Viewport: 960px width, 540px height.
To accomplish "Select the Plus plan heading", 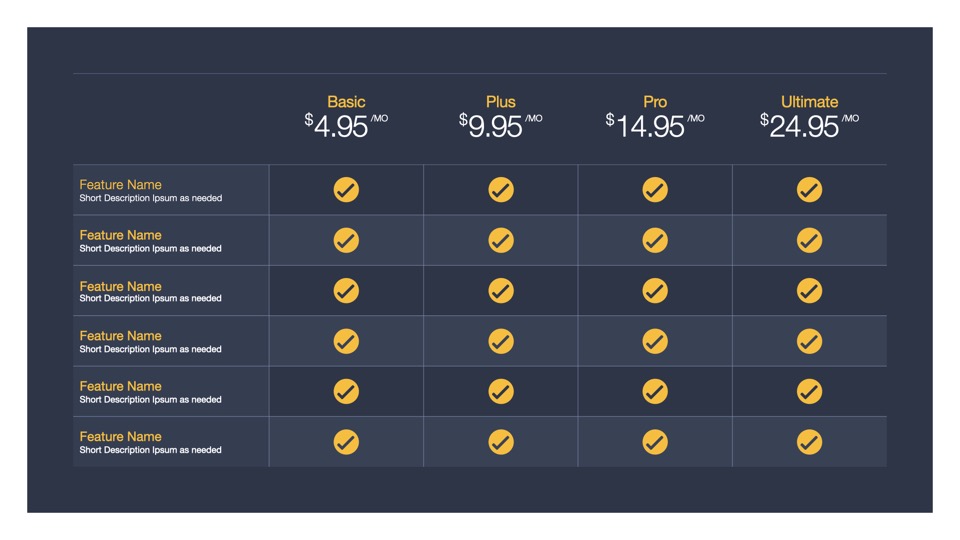I will tap(501, 102).
